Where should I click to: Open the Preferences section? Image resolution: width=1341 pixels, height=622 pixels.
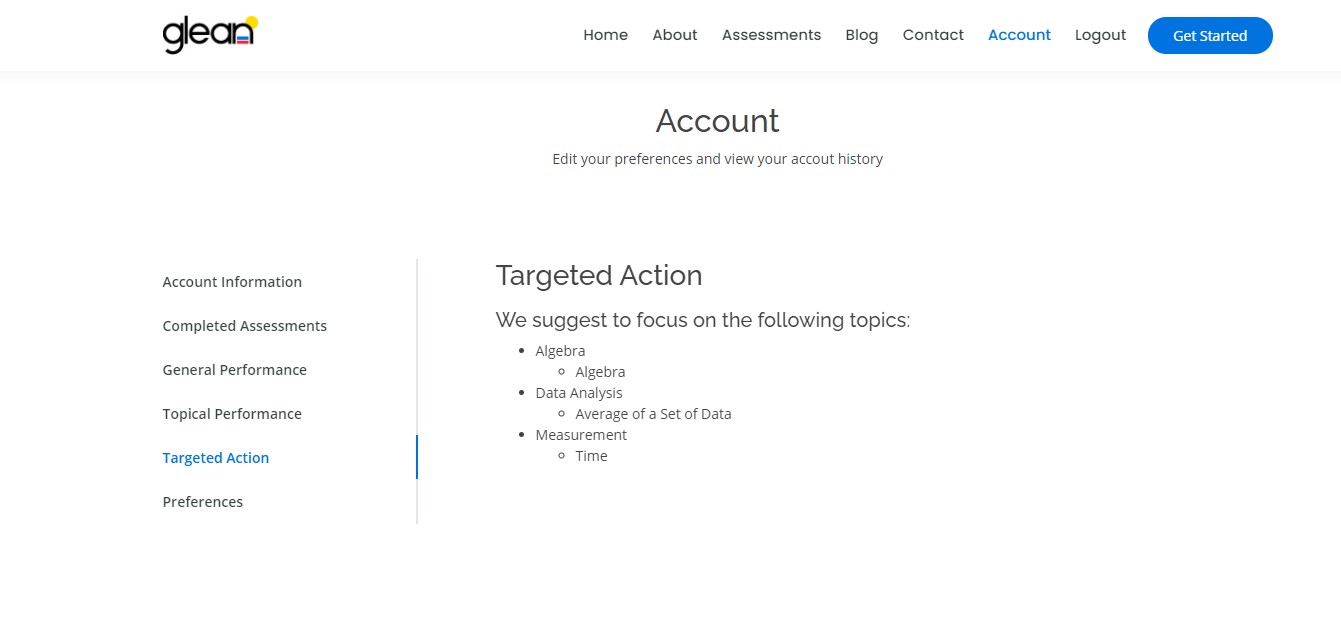(203, 502)
